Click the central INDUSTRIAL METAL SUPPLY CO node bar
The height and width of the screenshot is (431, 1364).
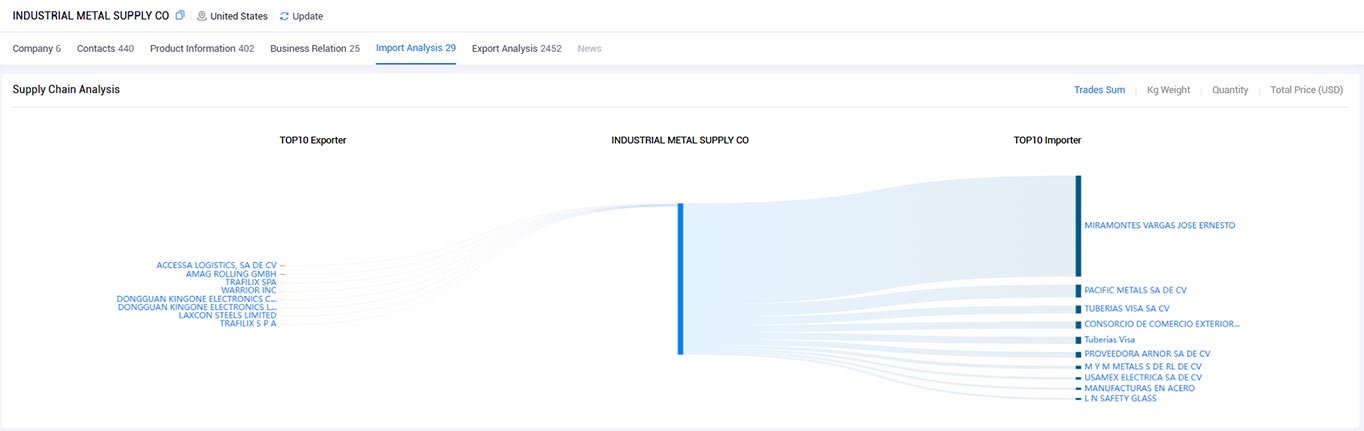(x=680, y=279)
